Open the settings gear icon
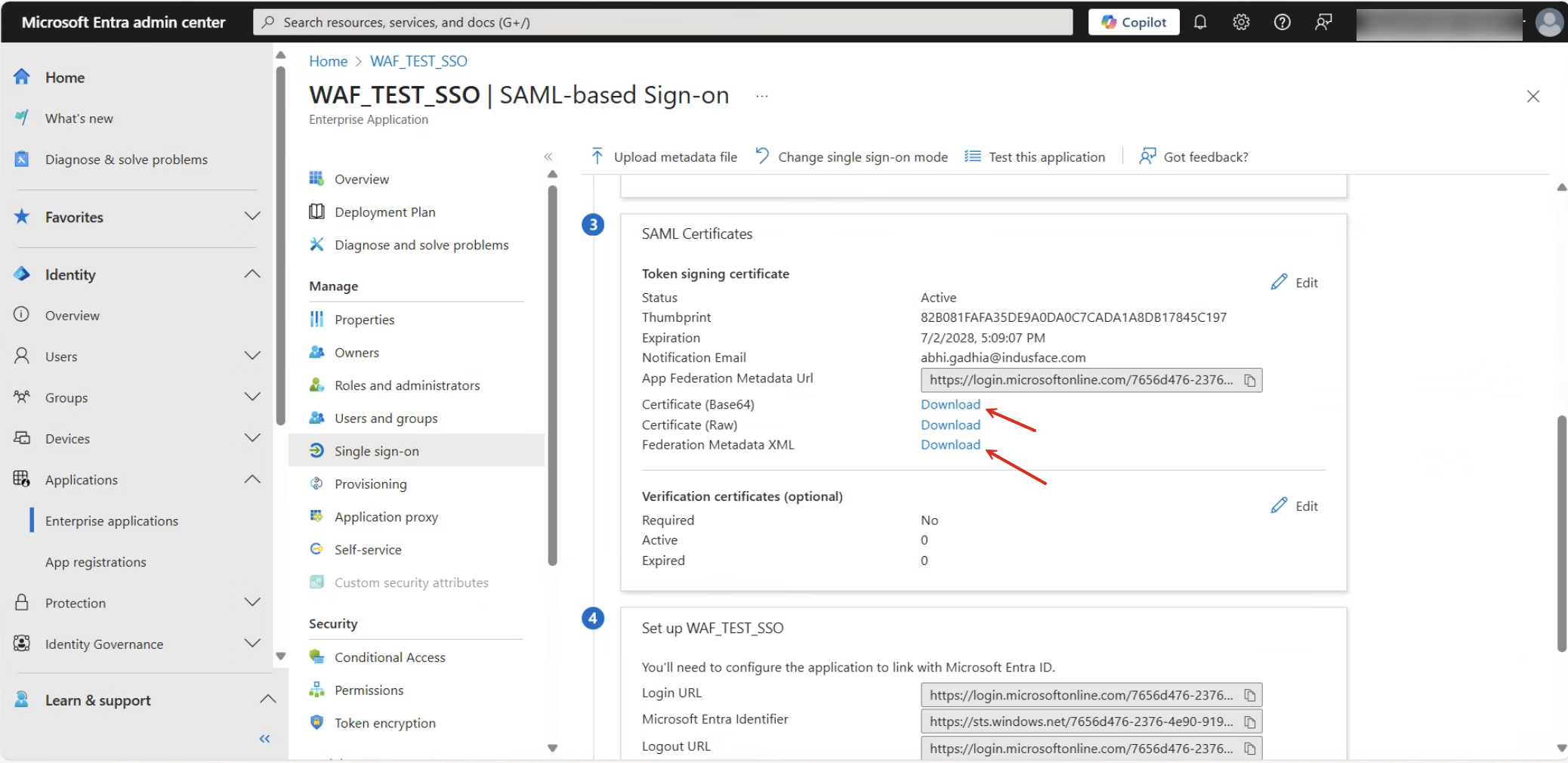The width and height of the screenshot is (1568, 763). pos(1241,22)
